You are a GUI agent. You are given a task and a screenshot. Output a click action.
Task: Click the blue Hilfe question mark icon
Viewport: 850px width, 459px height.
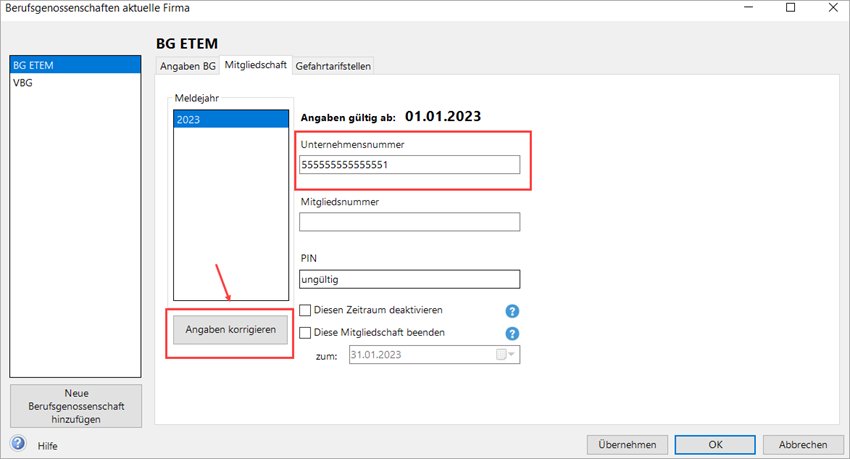[x=18, y=443]
